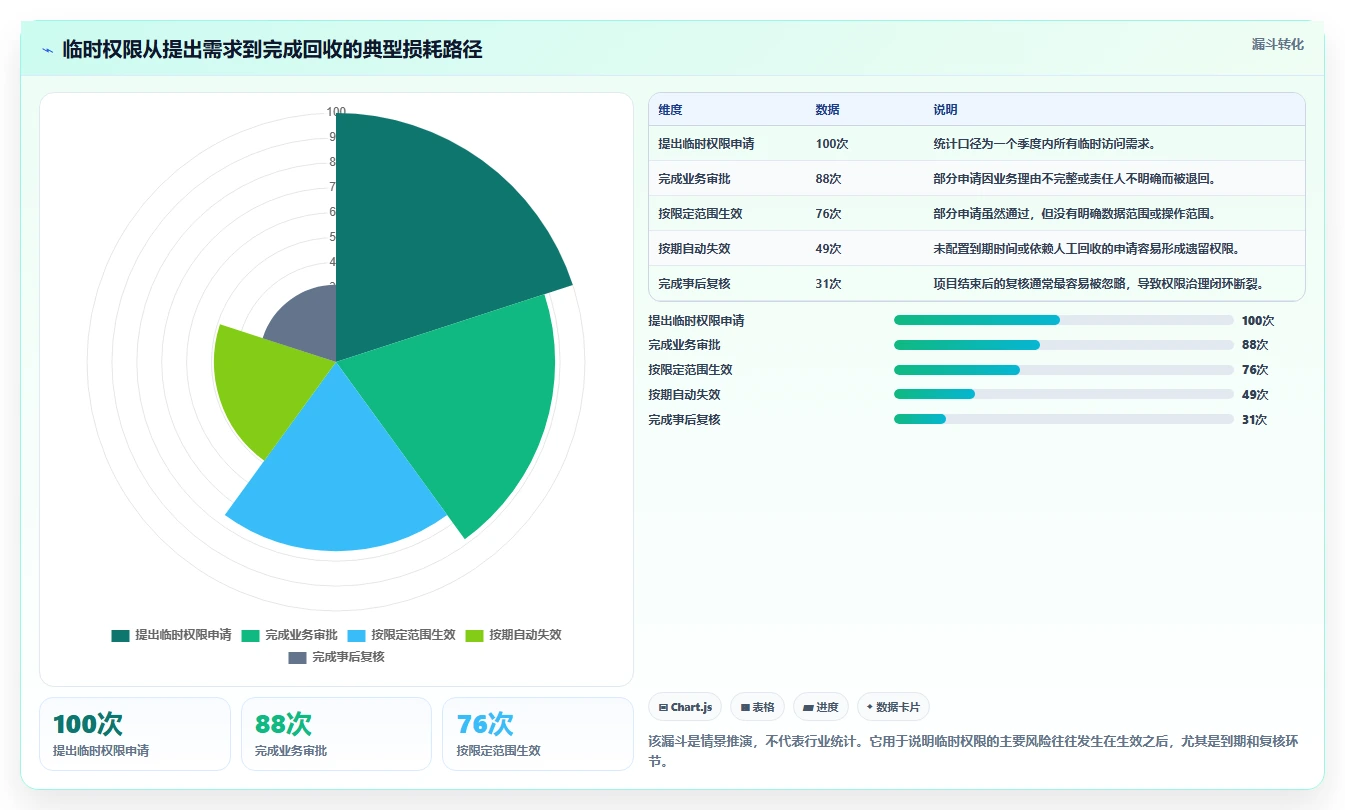Toggle the 提出临时权限申请 legend swatch

[x=120, y=635]
